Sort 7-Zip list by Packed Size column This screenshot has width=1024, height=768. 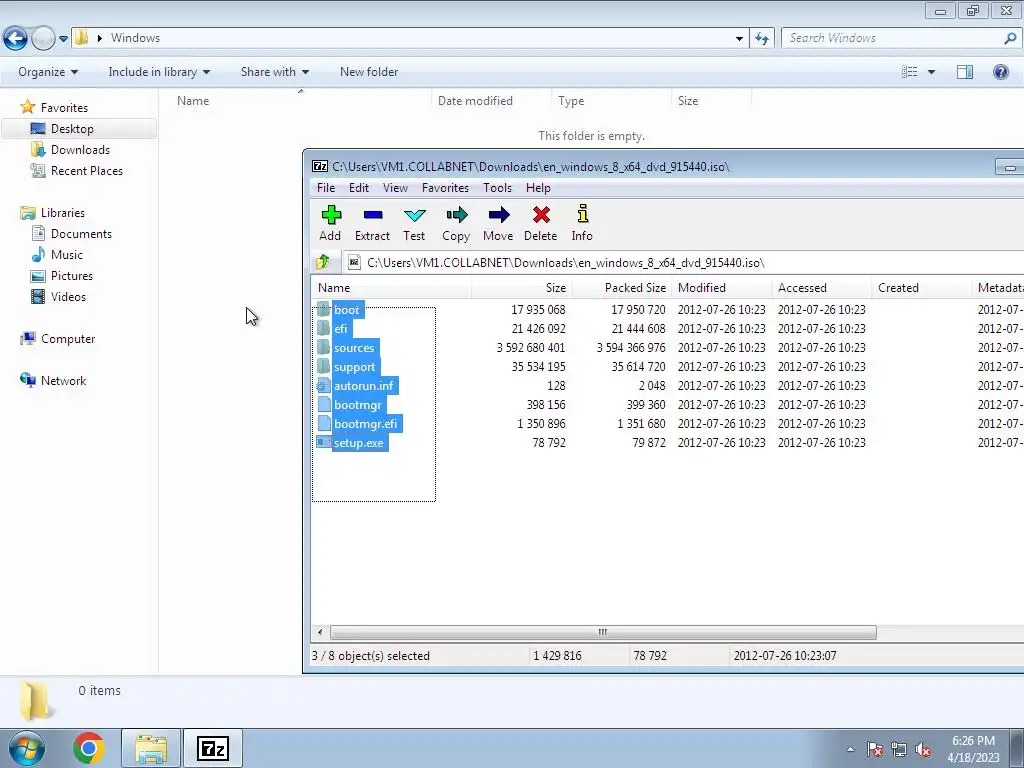(x=622, y=288)
